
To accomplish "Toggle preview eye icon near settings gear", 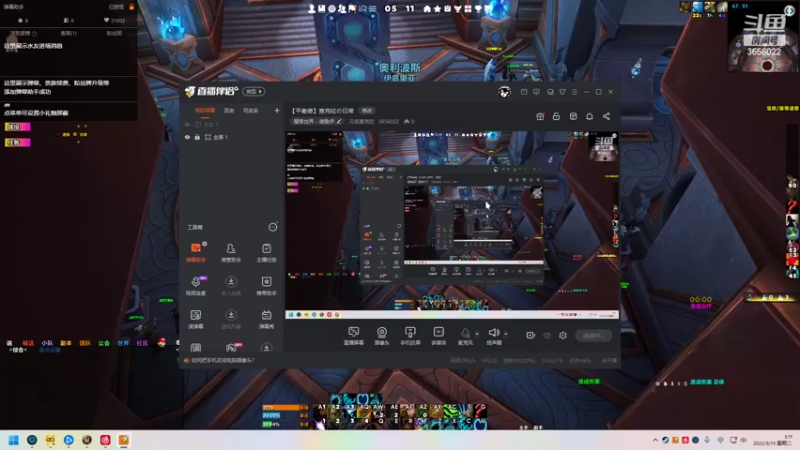I will (547, 335).
